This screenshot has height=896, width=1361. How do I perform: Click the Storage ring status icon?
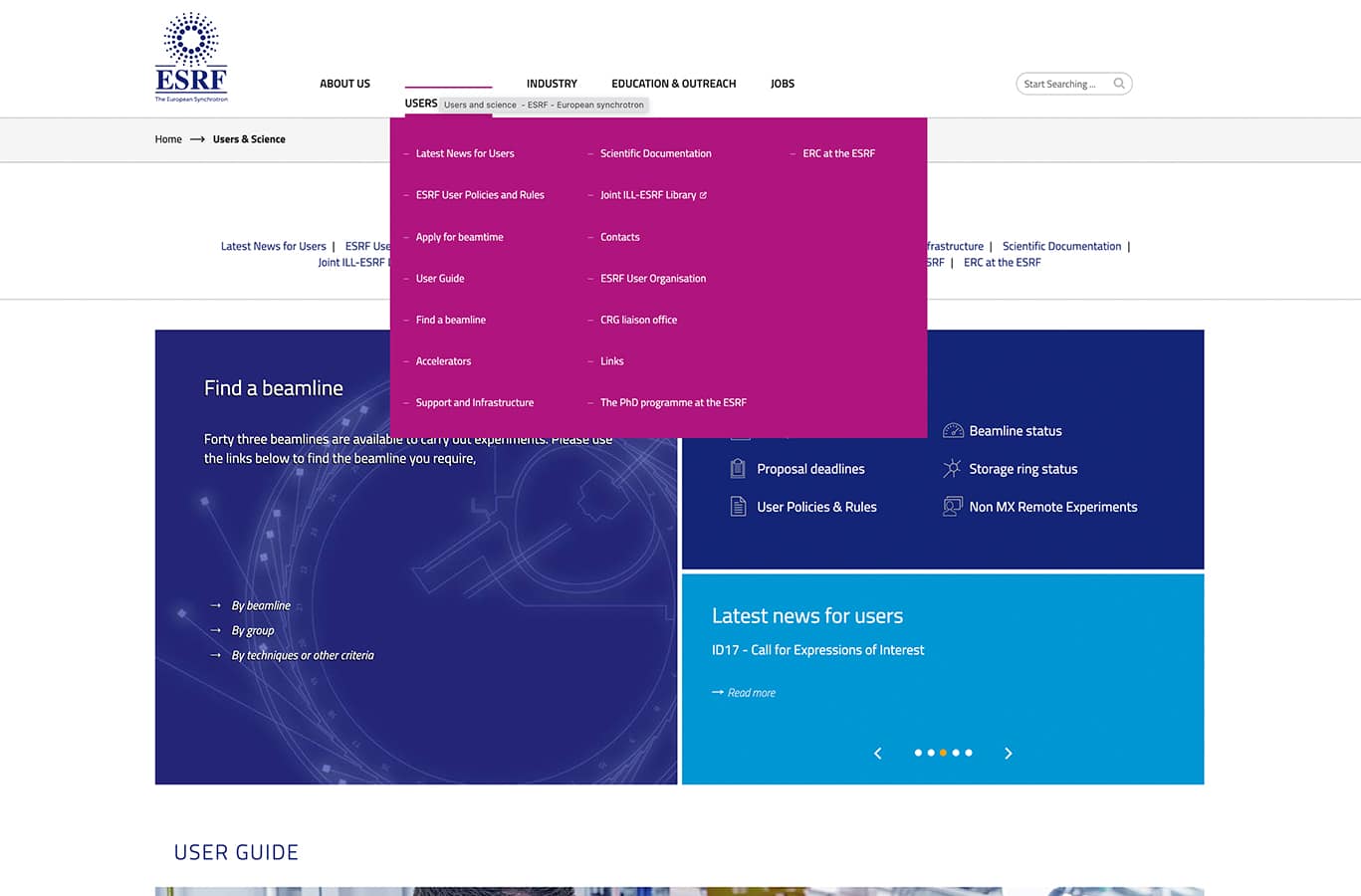[x=953, y=469]
